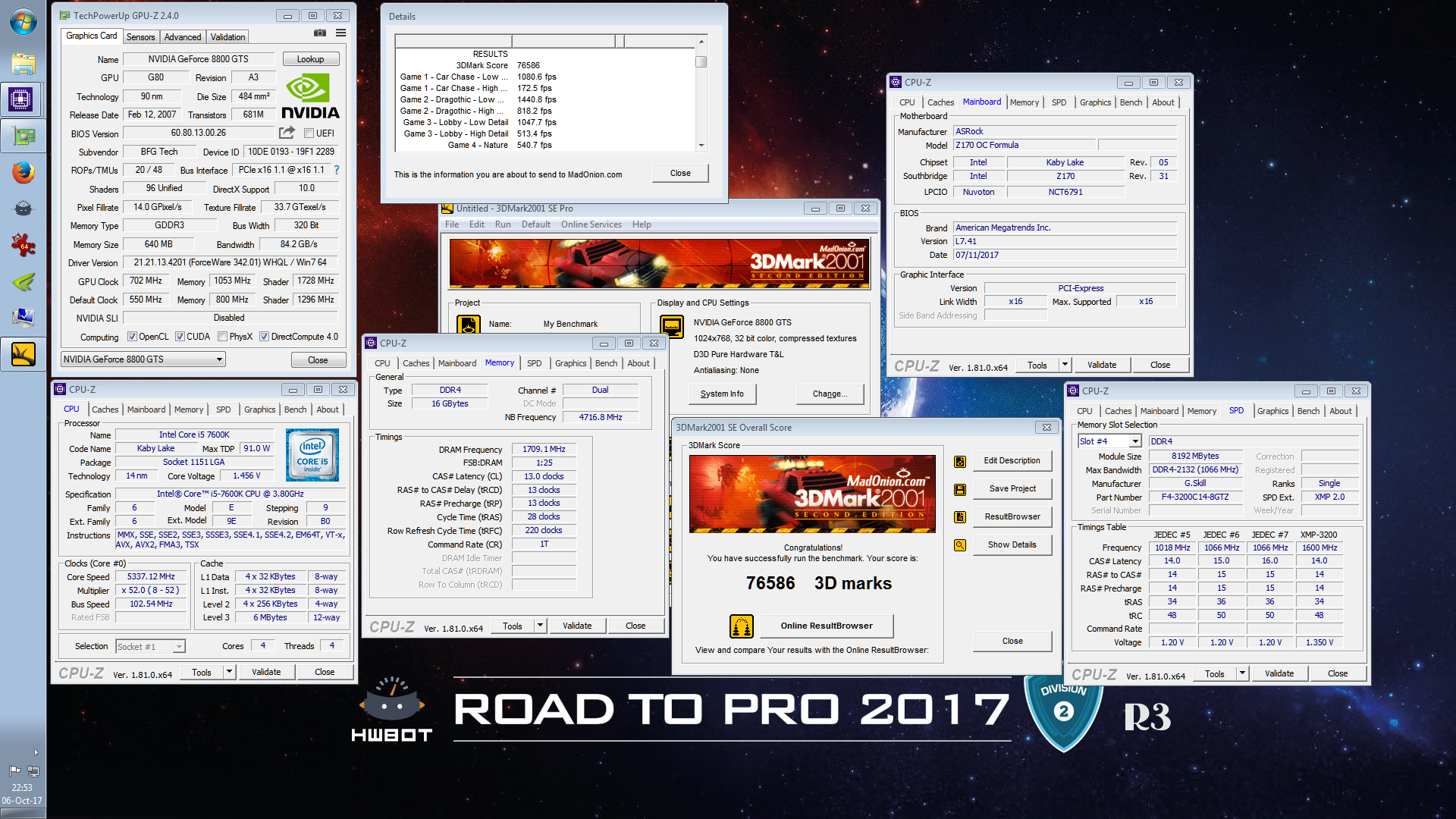This screenshot has height=819, width=1456.
Task: Click the Online ResultBrowser yellow icon
Action: click(x=742, y=626)
